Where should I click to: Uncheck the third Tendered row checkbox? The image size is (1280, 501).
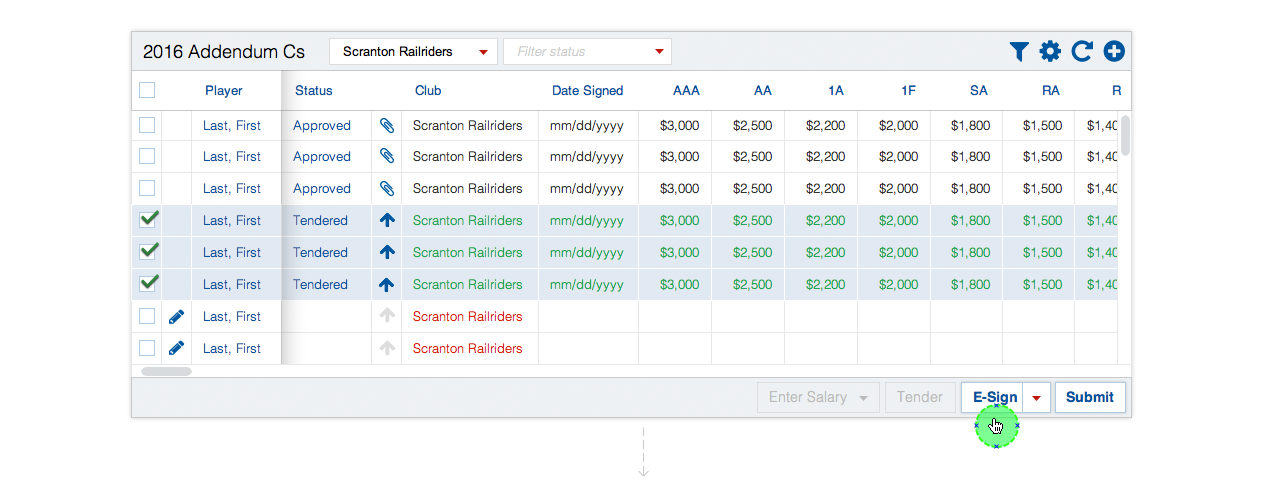tap(148, 283)
